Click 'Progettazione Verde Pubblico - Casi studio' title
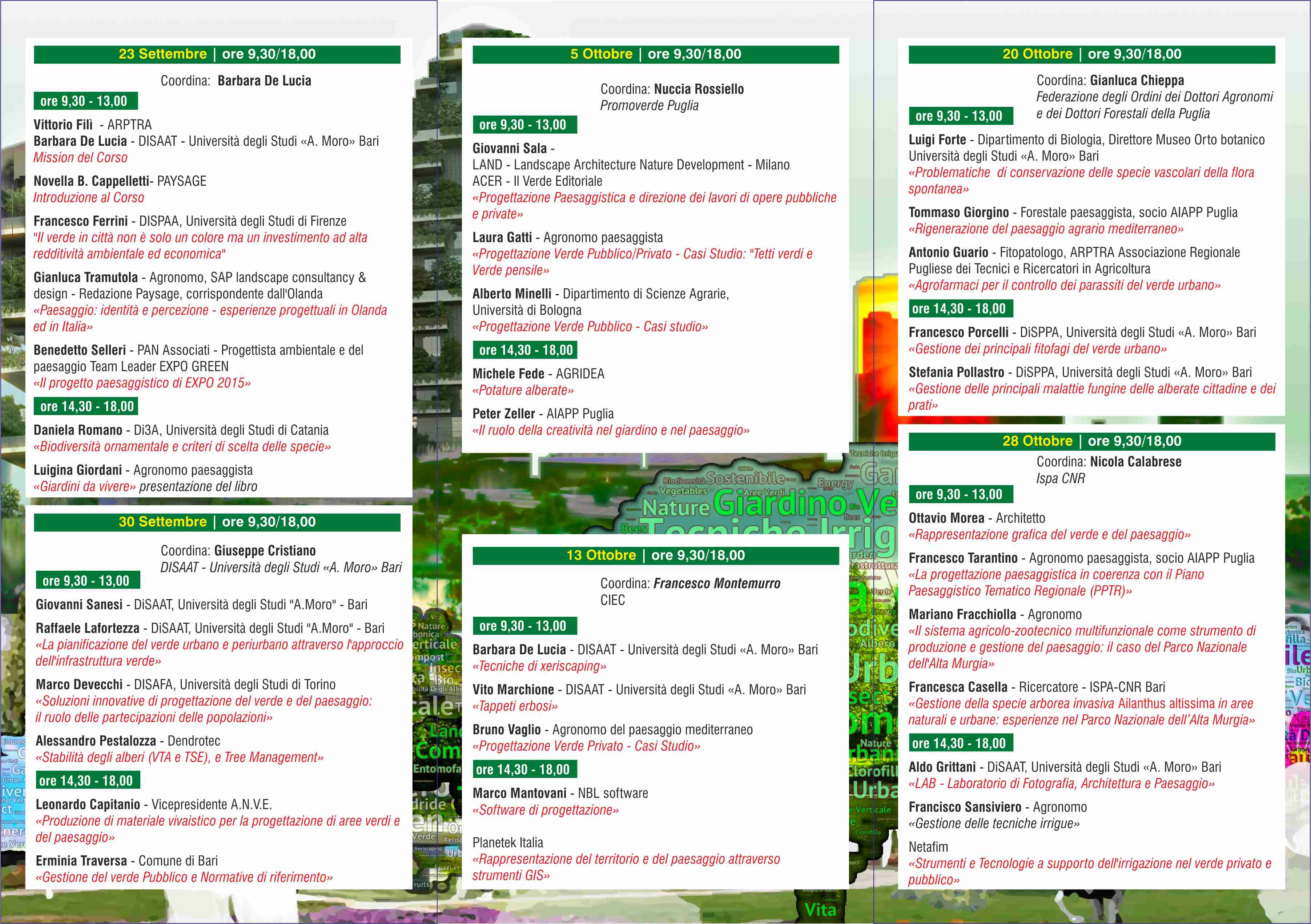1311x924 pixels. [x=590, y=327]
